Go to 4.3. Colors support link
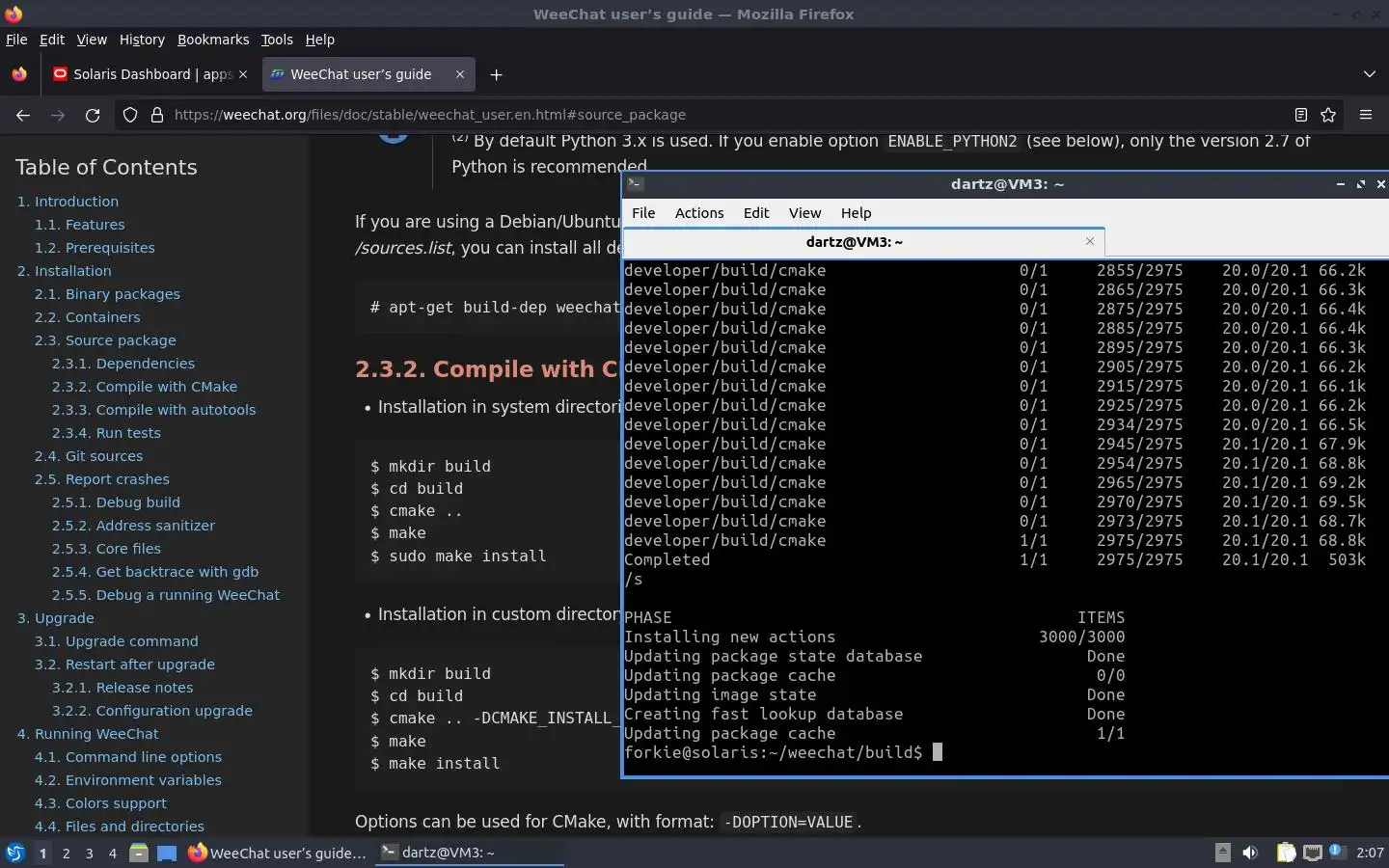This screenshot has width=1389, height=868. 100,803
